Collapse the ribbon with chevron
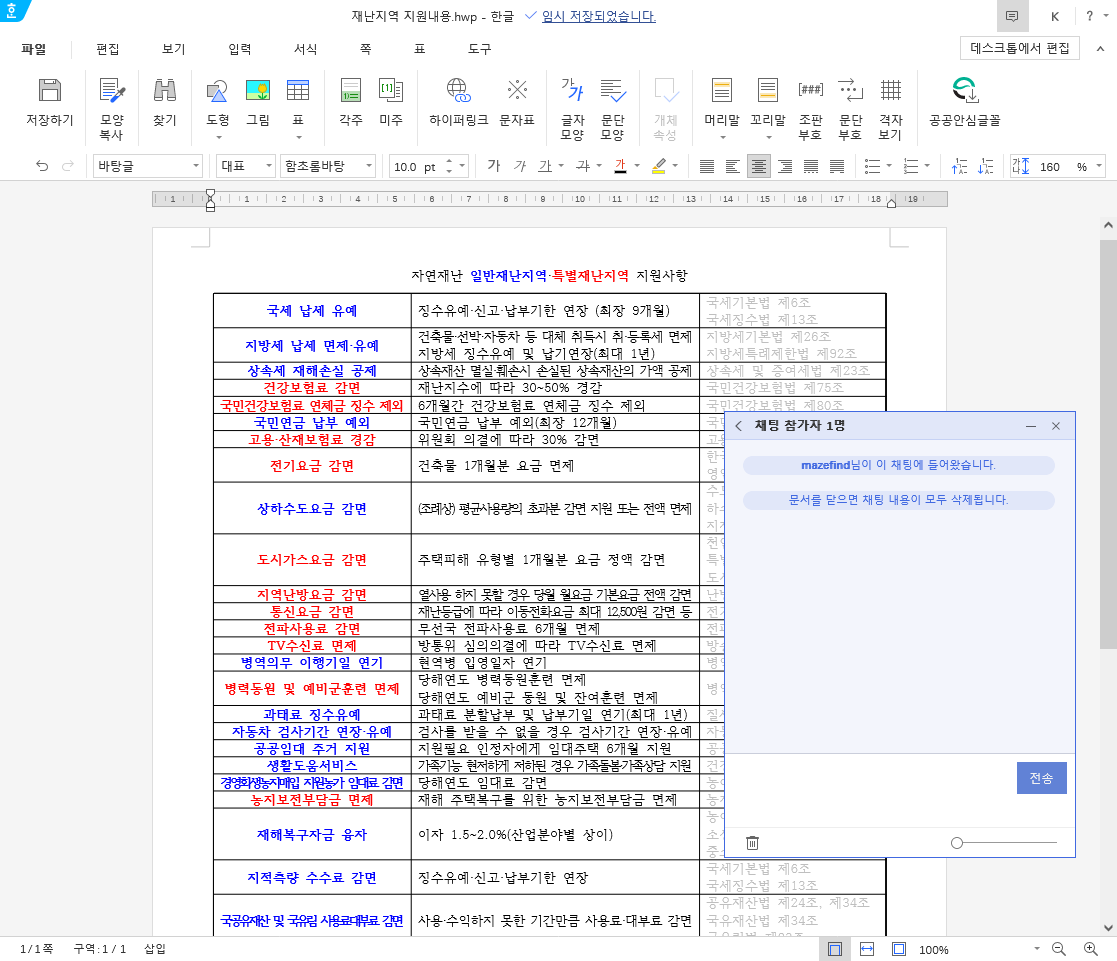1117x961 pixels. point(1101,48)
